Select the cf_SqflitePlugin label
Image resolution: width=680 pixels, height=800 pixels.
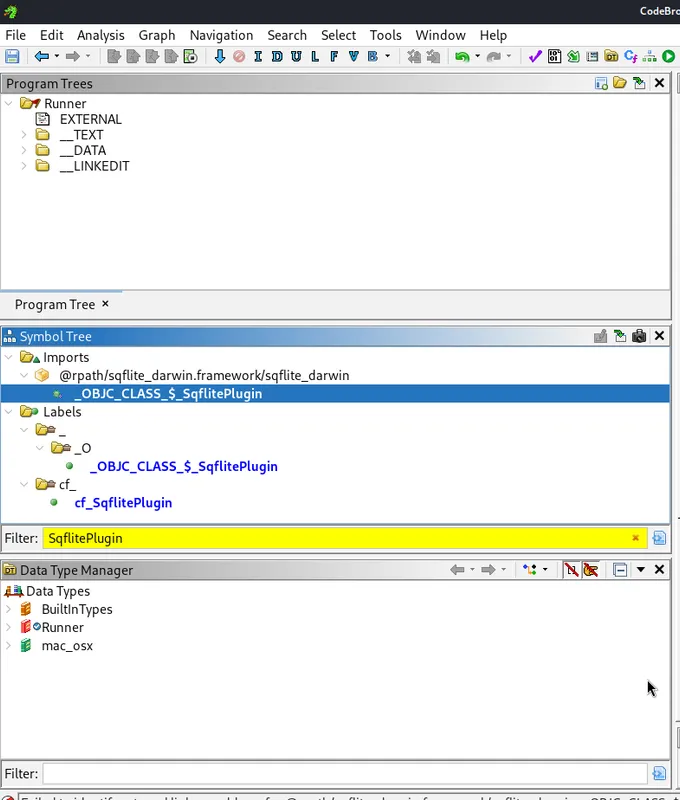[123, 503]
